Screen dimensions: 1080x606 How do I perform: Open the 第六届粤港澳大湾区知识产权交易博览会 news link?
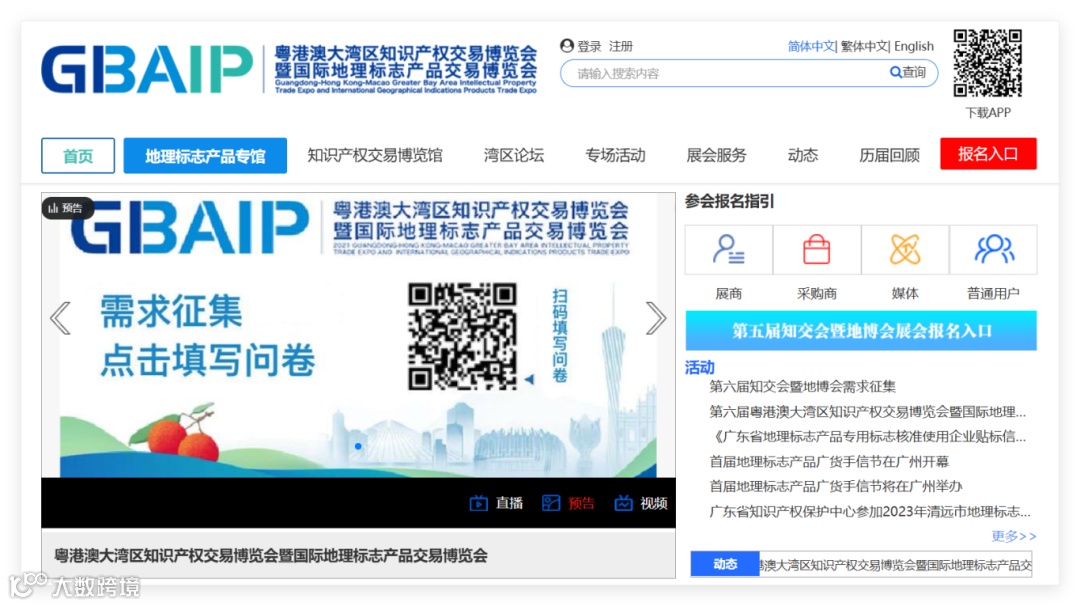(x=868, y=412)
